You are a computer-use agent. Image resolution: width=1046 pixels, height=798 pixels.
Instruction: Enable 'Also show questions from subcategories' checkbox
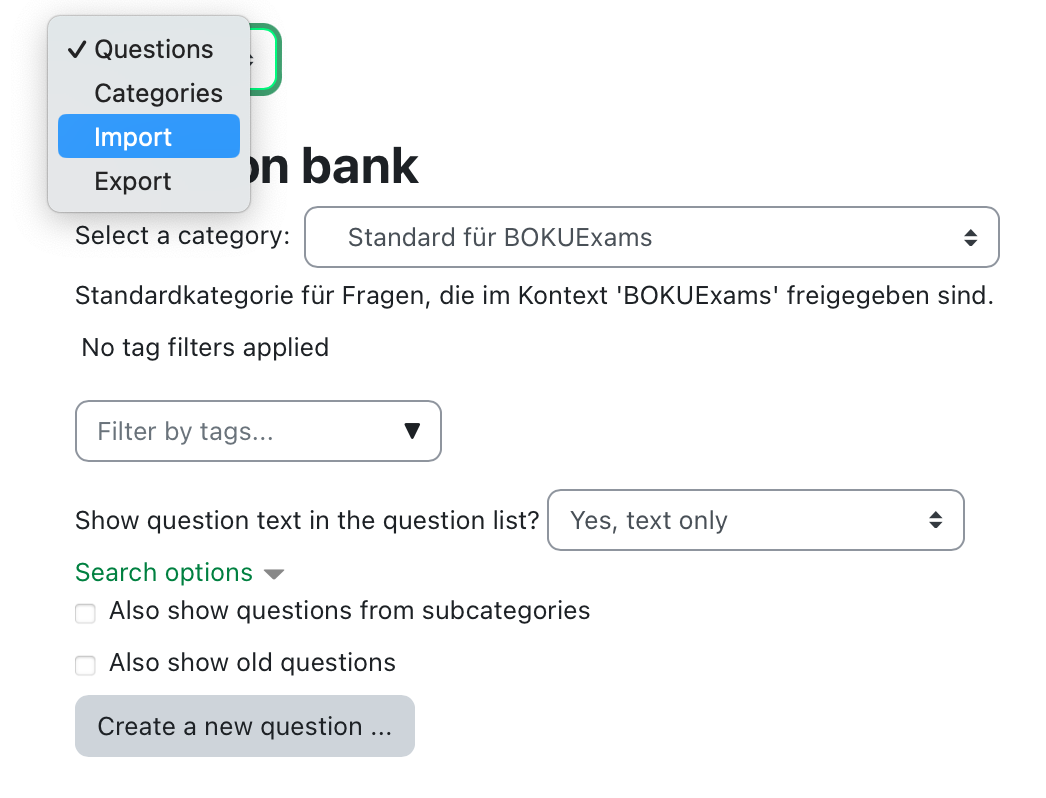pos(85,613)
